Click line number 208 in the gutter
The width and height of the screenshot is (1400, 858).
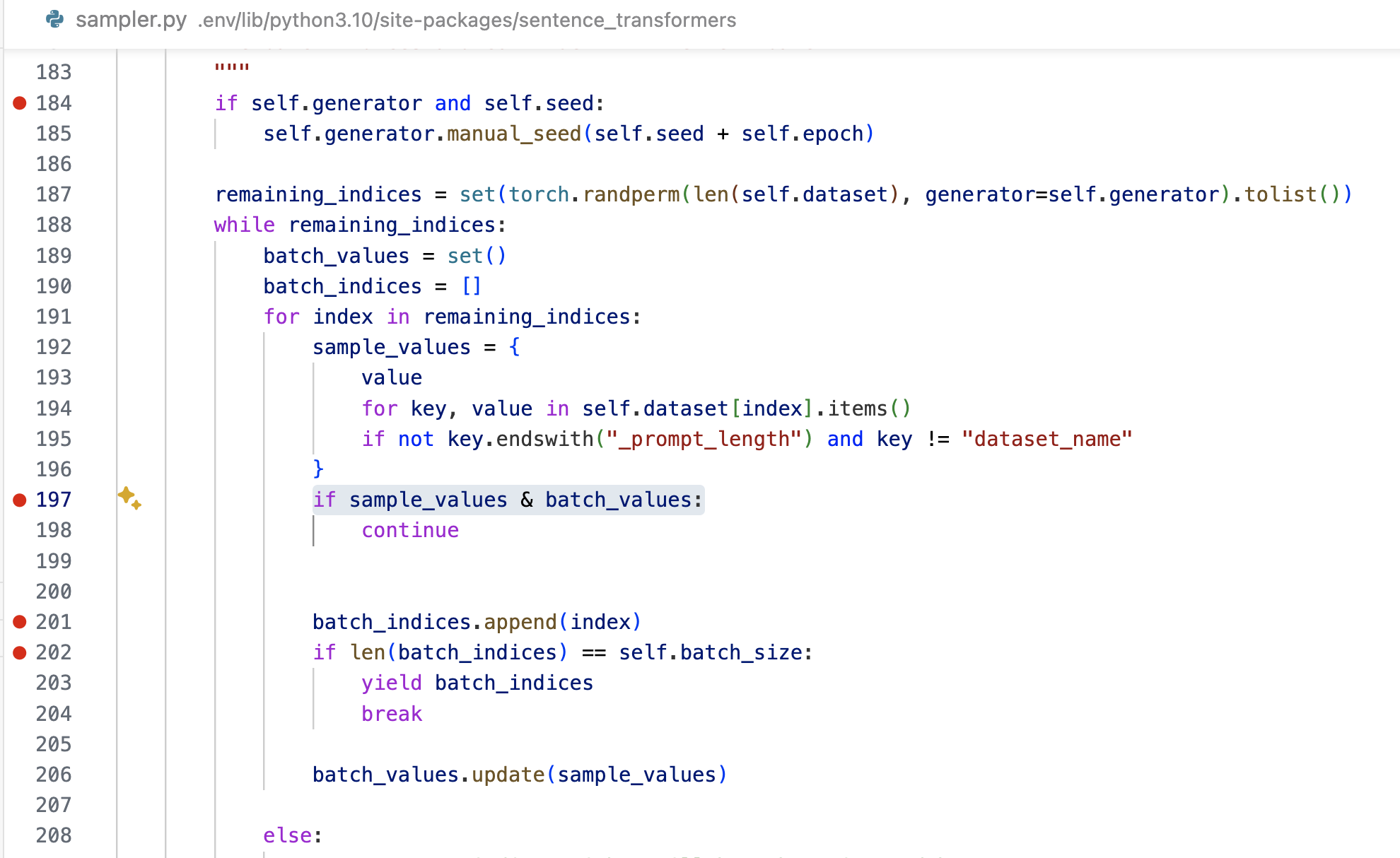click(x=54, y=835)
